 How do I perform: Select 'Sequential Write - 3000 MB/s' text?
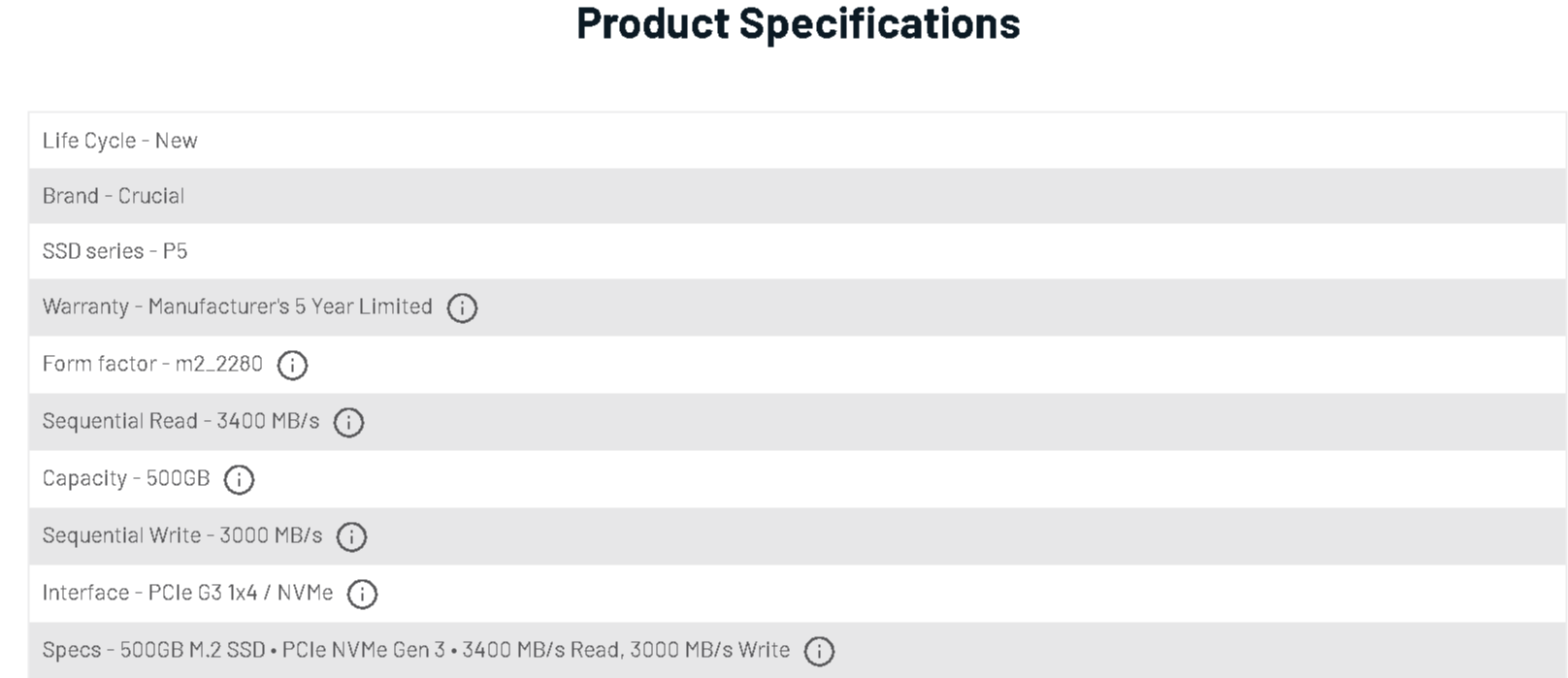tap(182, 535)
